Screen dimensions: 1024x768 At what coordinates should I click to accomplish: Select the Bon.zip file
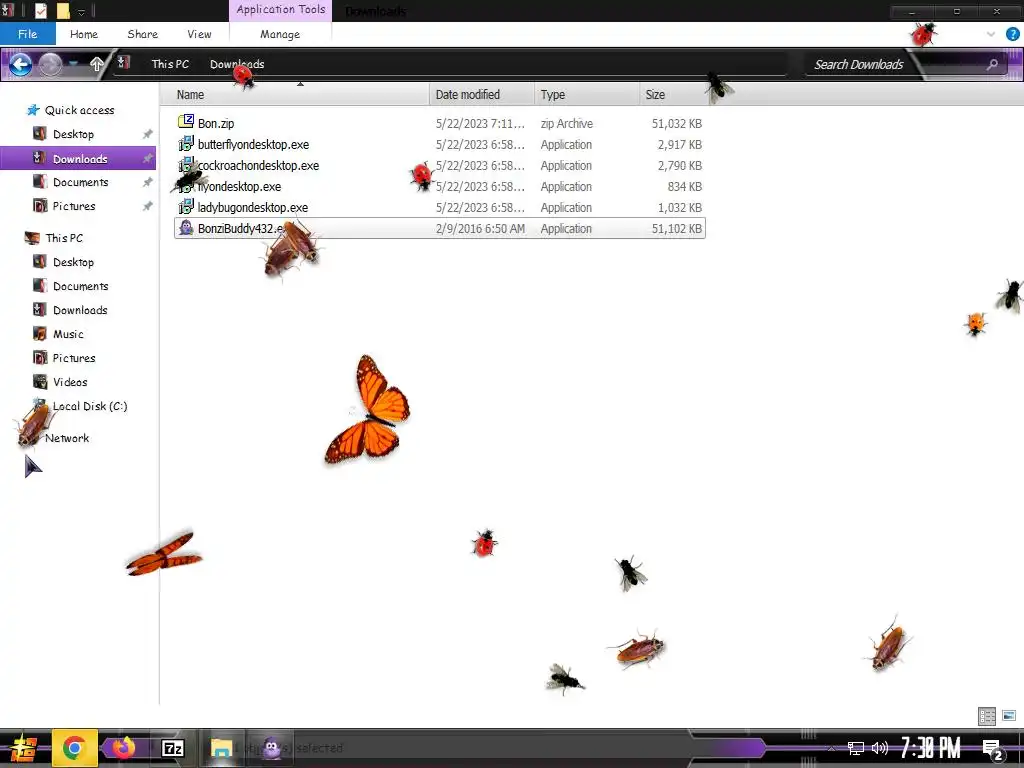pos(440,123)
